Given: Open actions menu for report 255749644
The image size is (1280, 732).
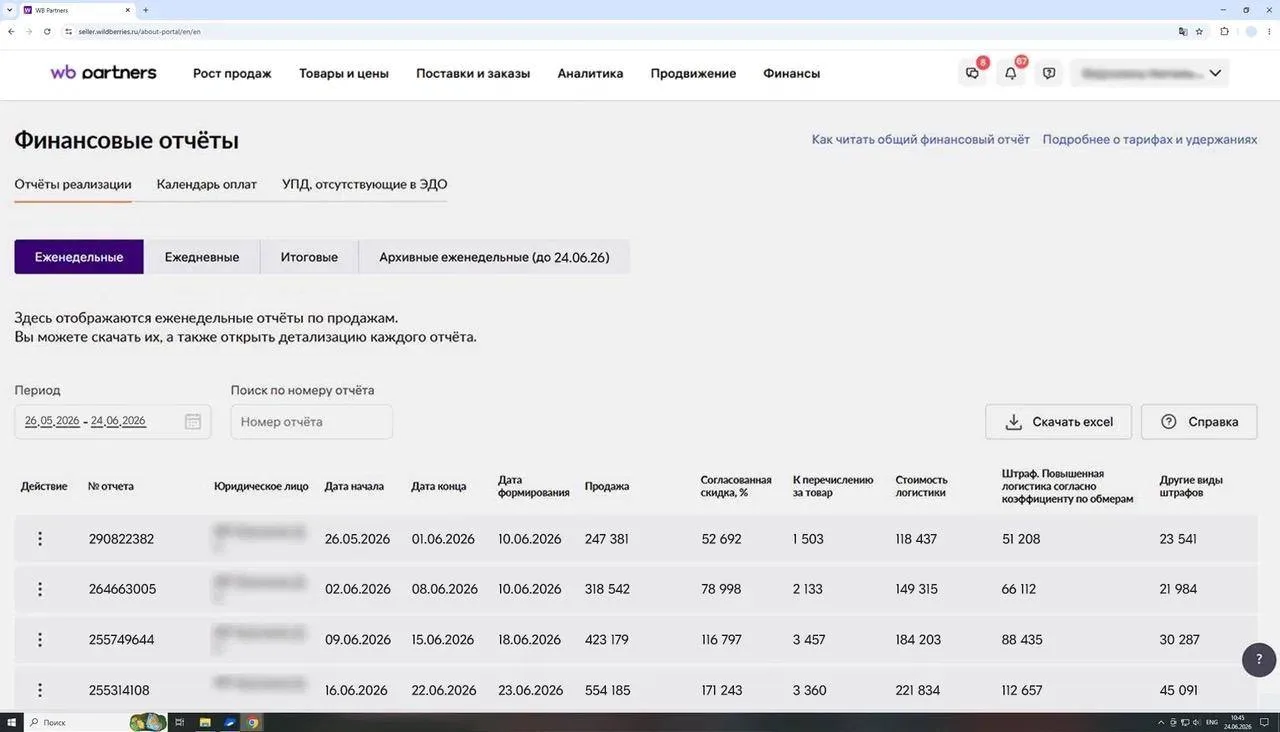Looking at the screenshot, I should (40, 640).
